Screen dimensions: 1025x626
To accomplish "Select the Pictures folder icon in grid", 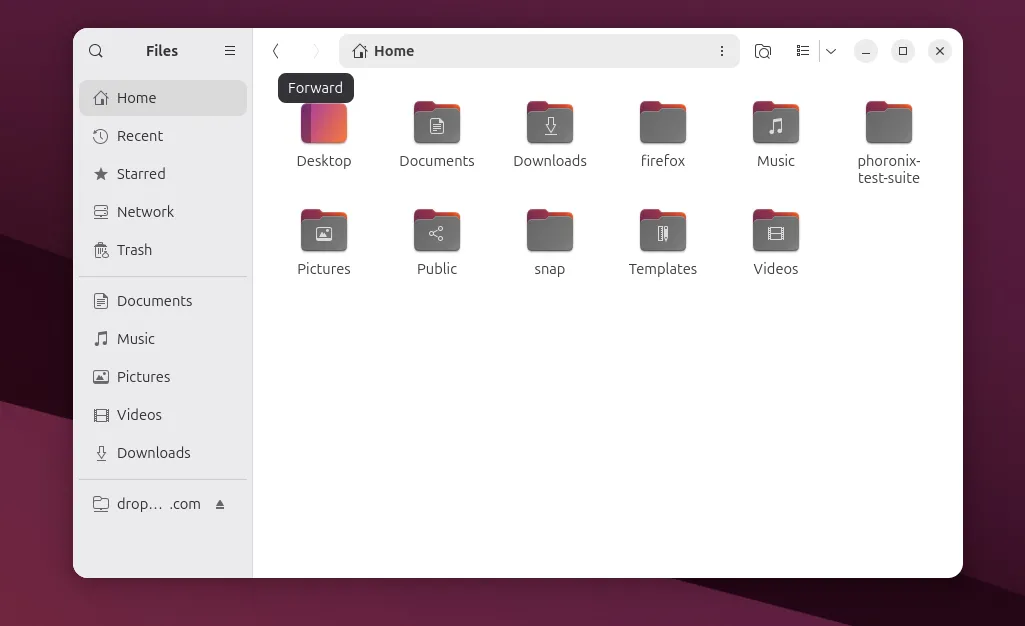I will pos(324,232).
